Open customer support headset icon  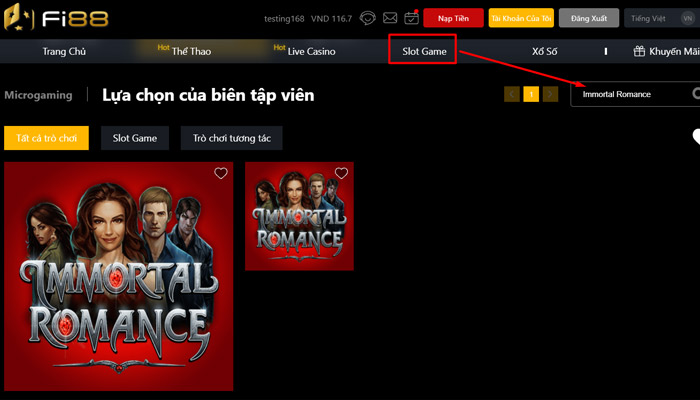click(367, 18)
